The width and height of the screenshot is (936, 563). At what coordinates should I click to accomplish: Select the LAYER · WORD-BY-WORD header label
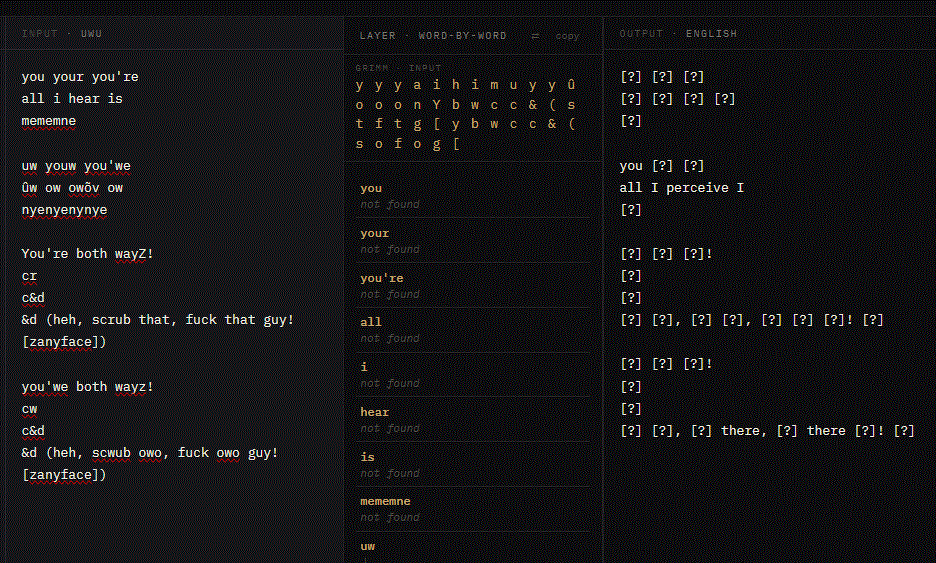point(433,36)
